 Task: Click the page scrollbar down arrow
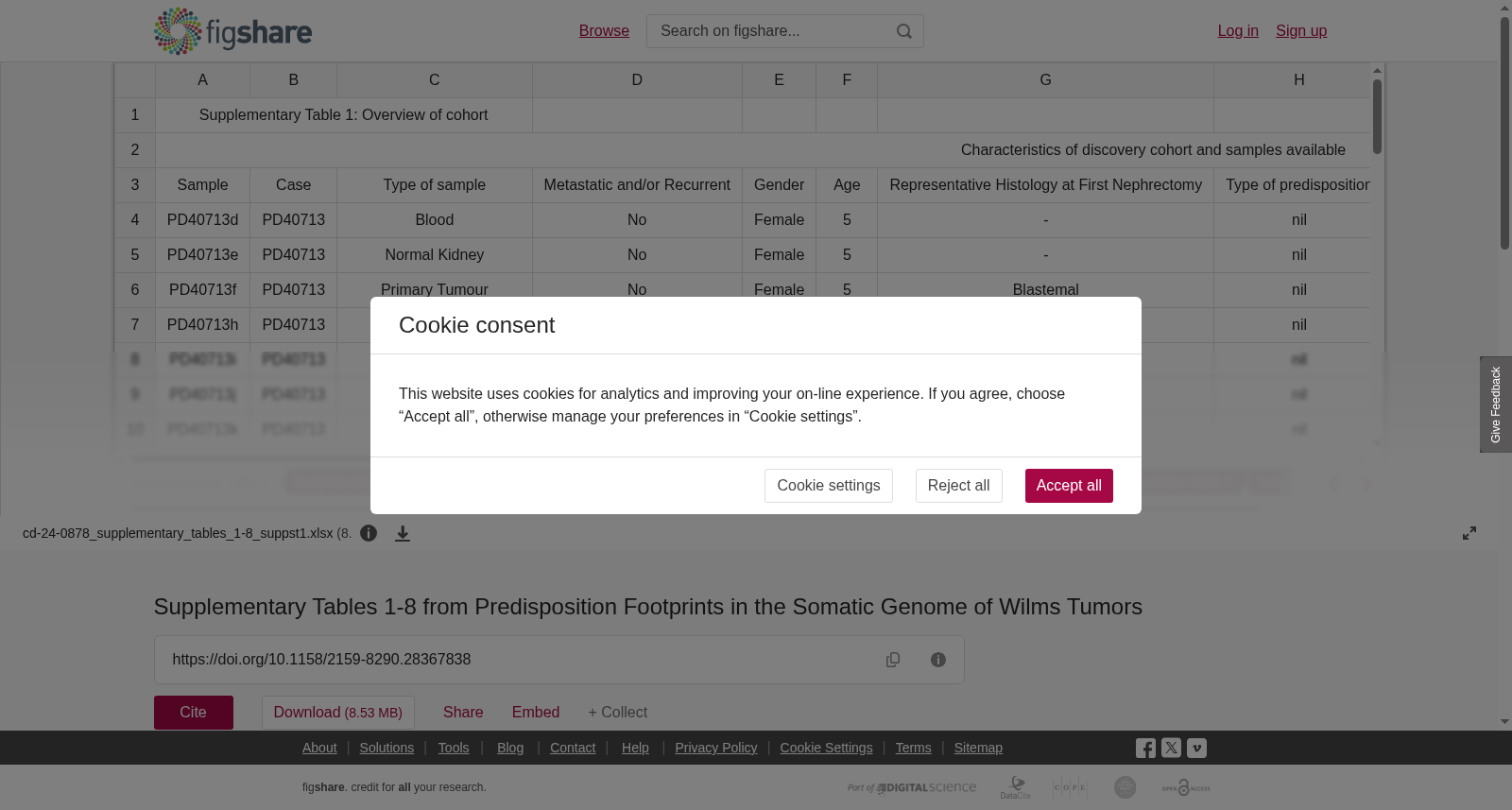click(1504, 722)
